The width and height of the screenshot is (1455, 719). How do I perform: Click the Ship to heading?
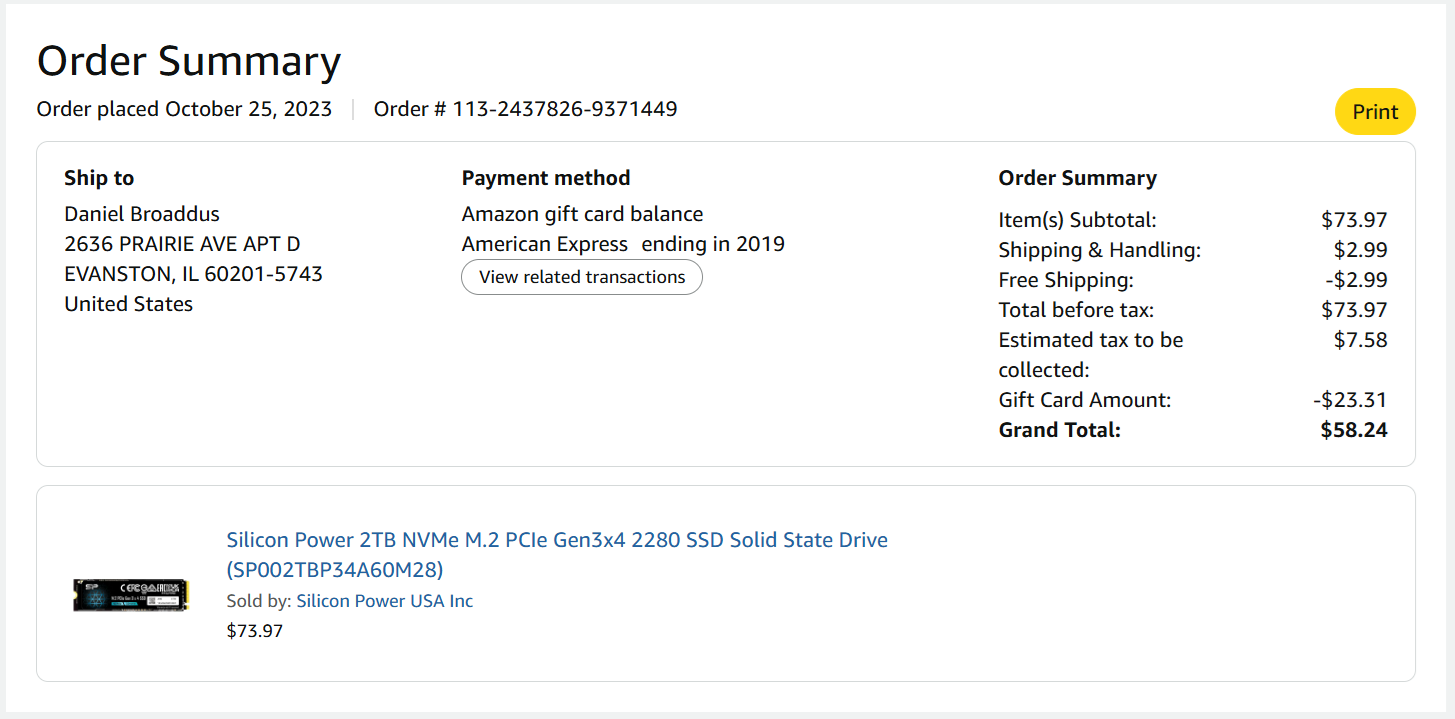[99, 178]
